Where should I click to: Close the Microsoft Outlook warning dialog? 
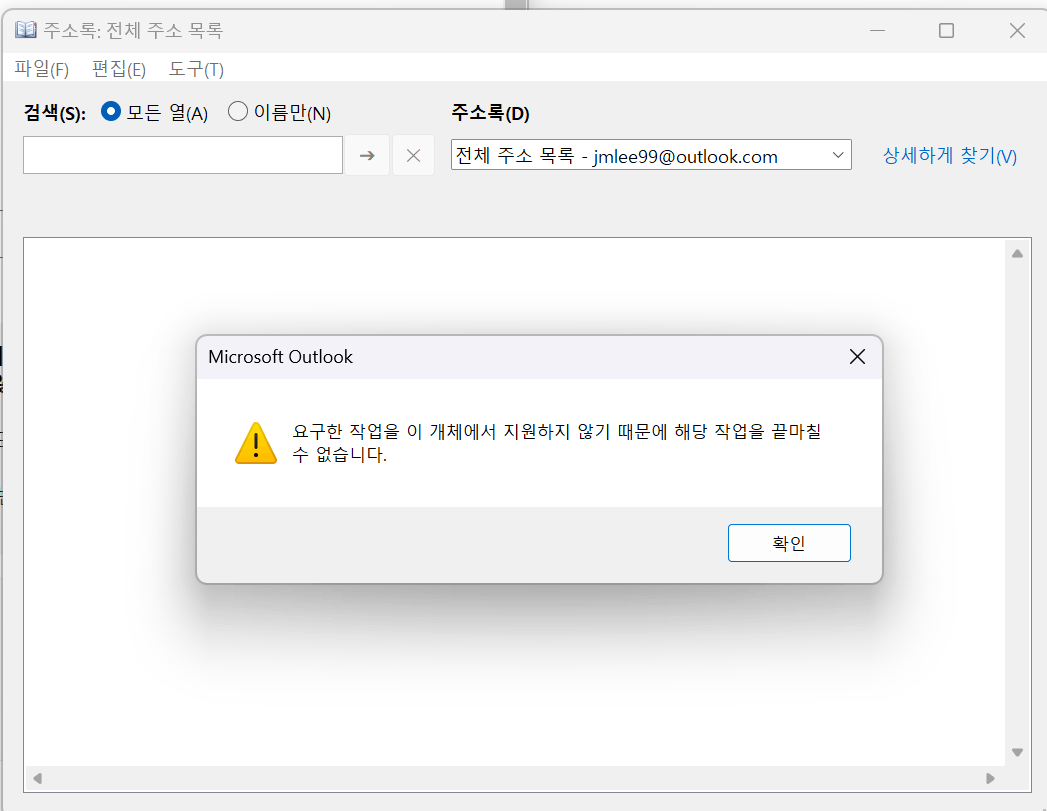click(857, 357)
